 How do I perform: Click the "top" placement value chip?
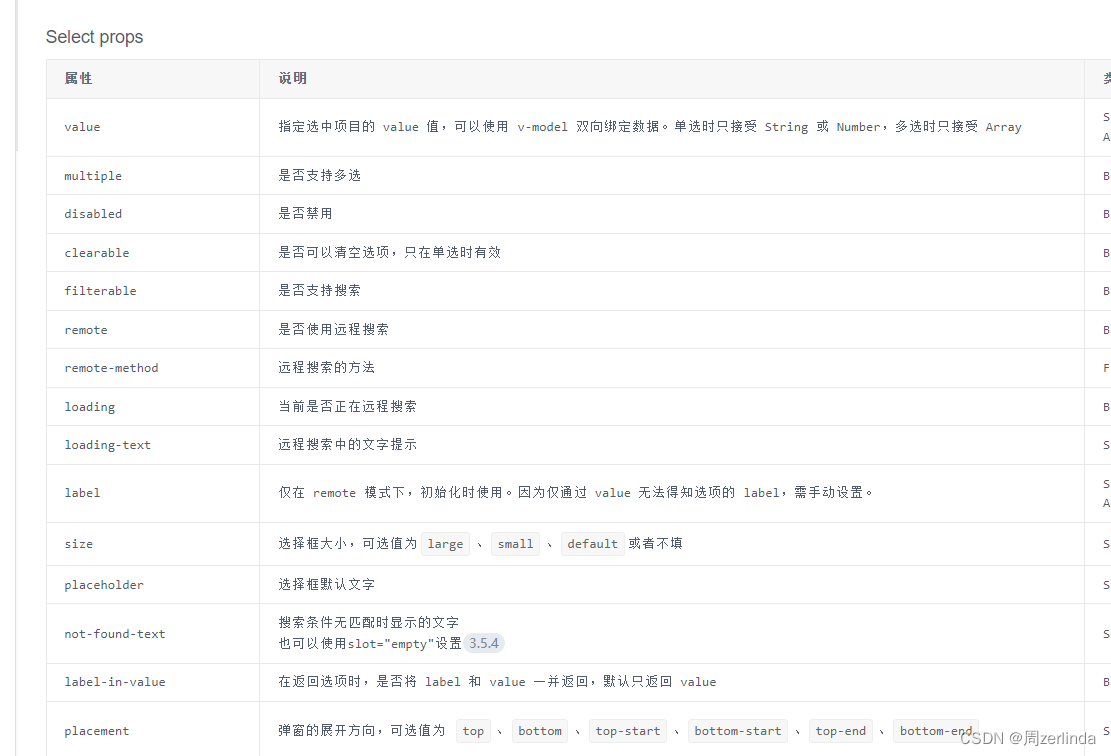[x=473, y=731]
